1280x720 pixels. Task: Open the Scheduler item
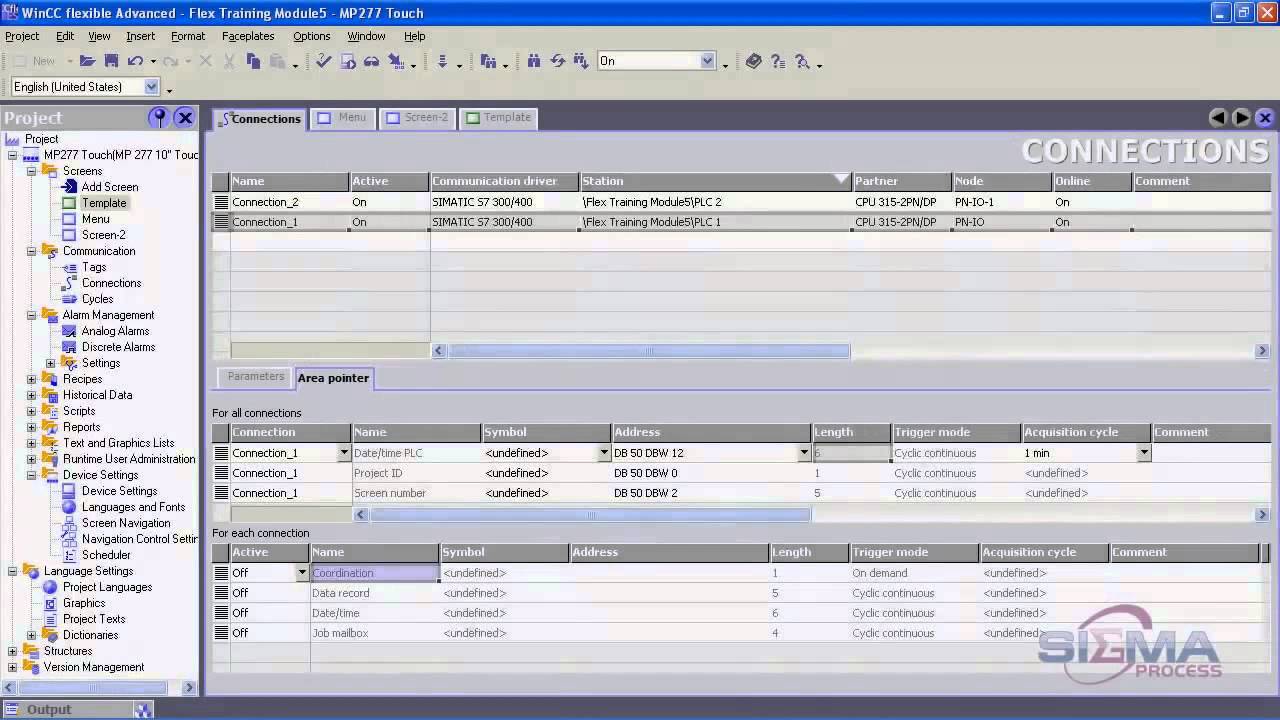(x=106, y=555)
